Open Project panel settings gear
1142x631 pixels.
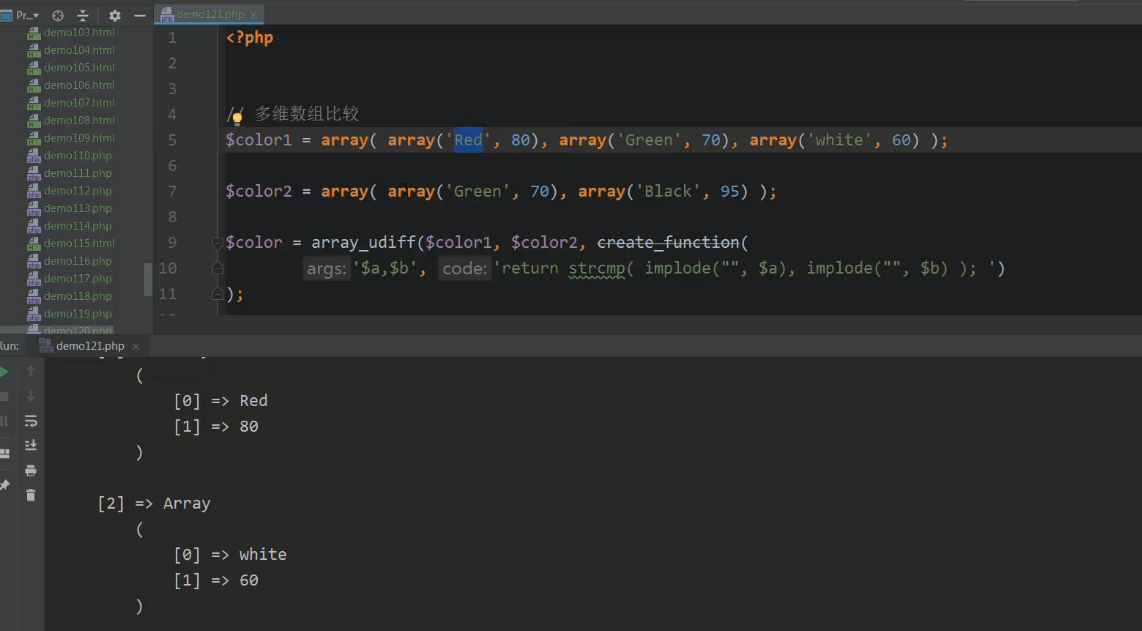click(115, 16)
